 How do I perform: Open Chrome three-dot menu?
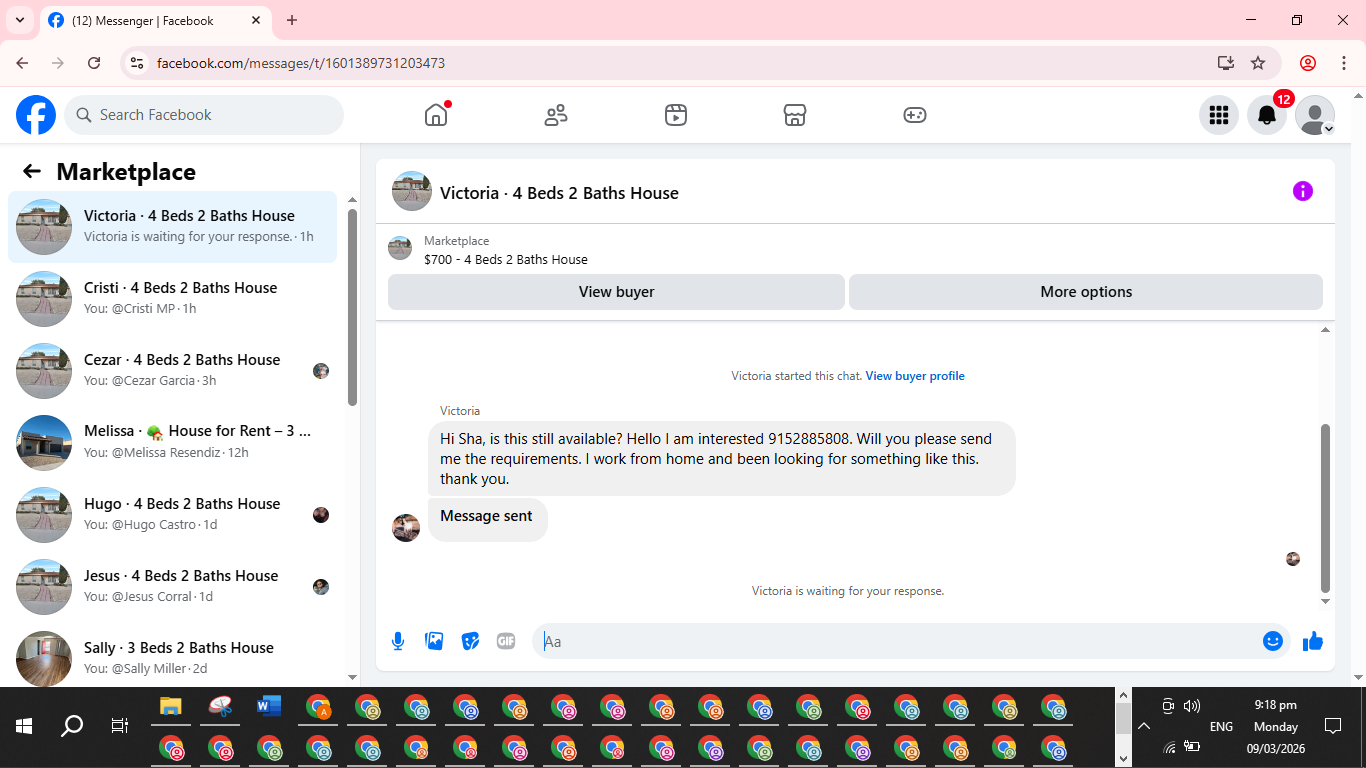(1344, 63)
